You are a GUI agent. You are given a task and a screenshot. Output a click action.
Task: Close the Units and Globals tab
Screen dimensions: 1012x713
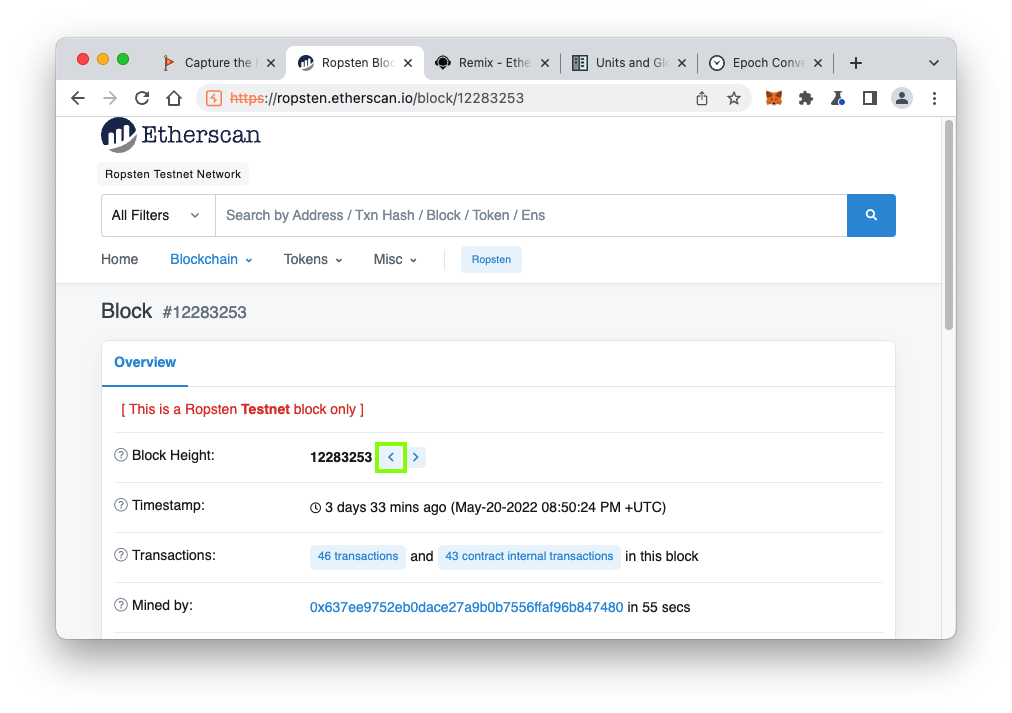(682, 63)
